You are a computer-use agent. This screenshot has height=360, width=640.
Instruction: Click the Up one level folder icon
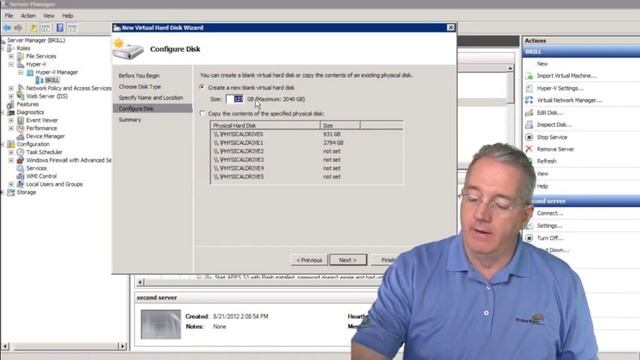coord(34,28)
